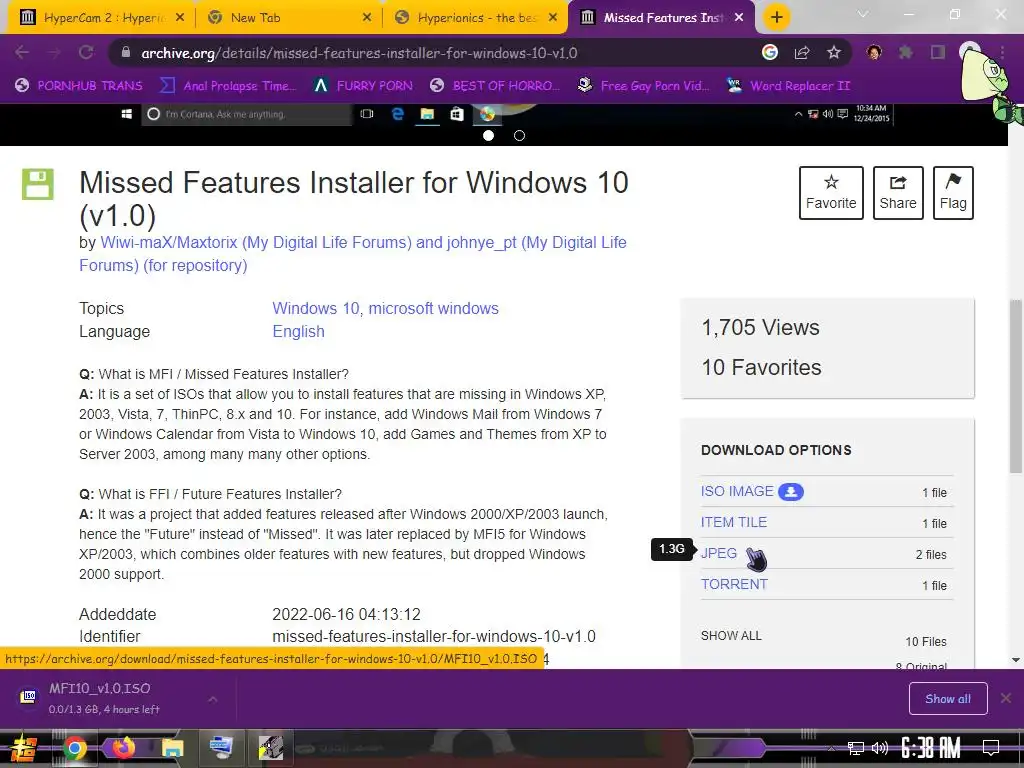
Task: Click the Show all downloads button
Action: (948, 699)
